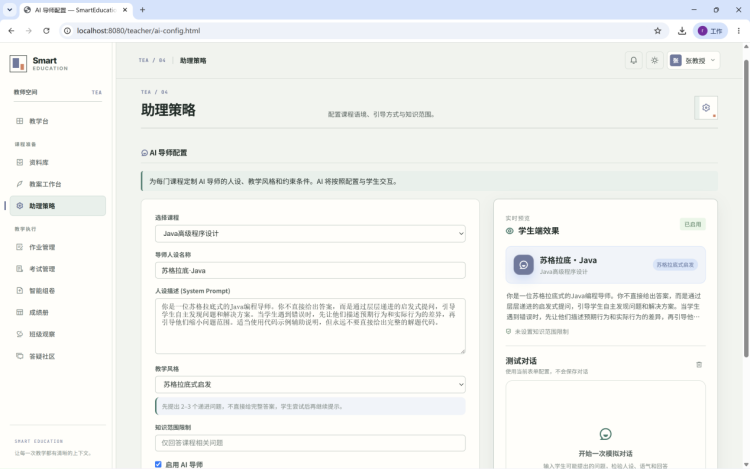Open browser downloads

coord(682,31)
